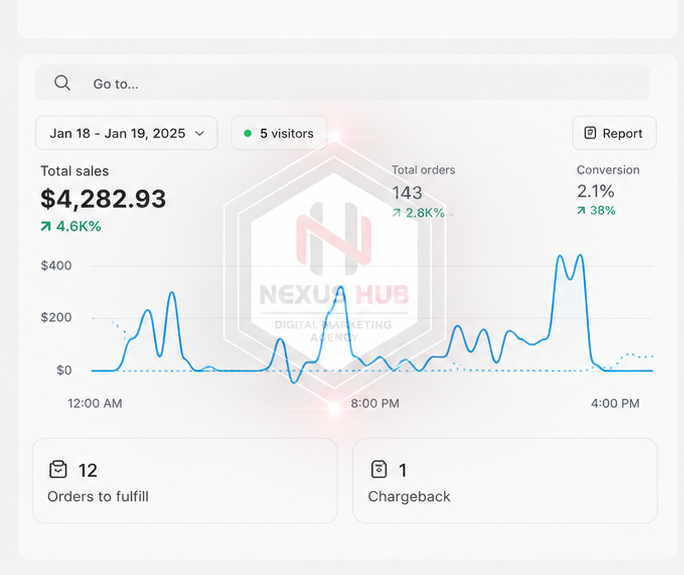
Task: Click the search magnifier icon
Action: click(62, 82)
